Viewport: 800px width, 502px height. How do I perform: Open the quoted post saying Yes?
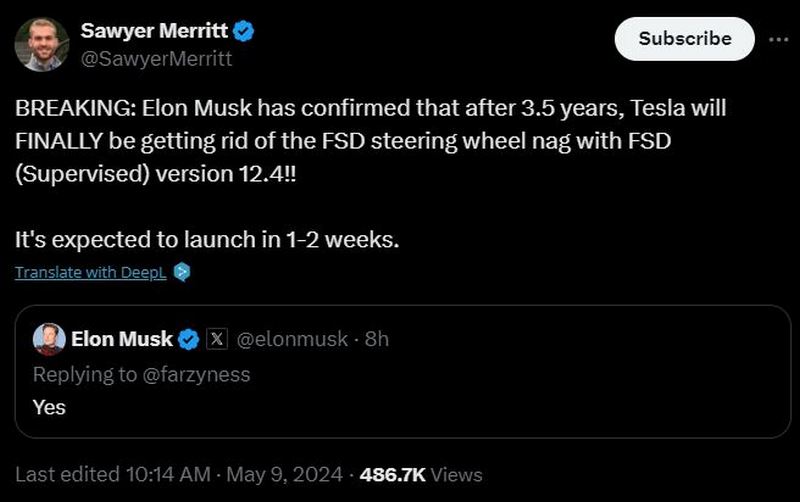pyautogui.click(x=400, y=408)
